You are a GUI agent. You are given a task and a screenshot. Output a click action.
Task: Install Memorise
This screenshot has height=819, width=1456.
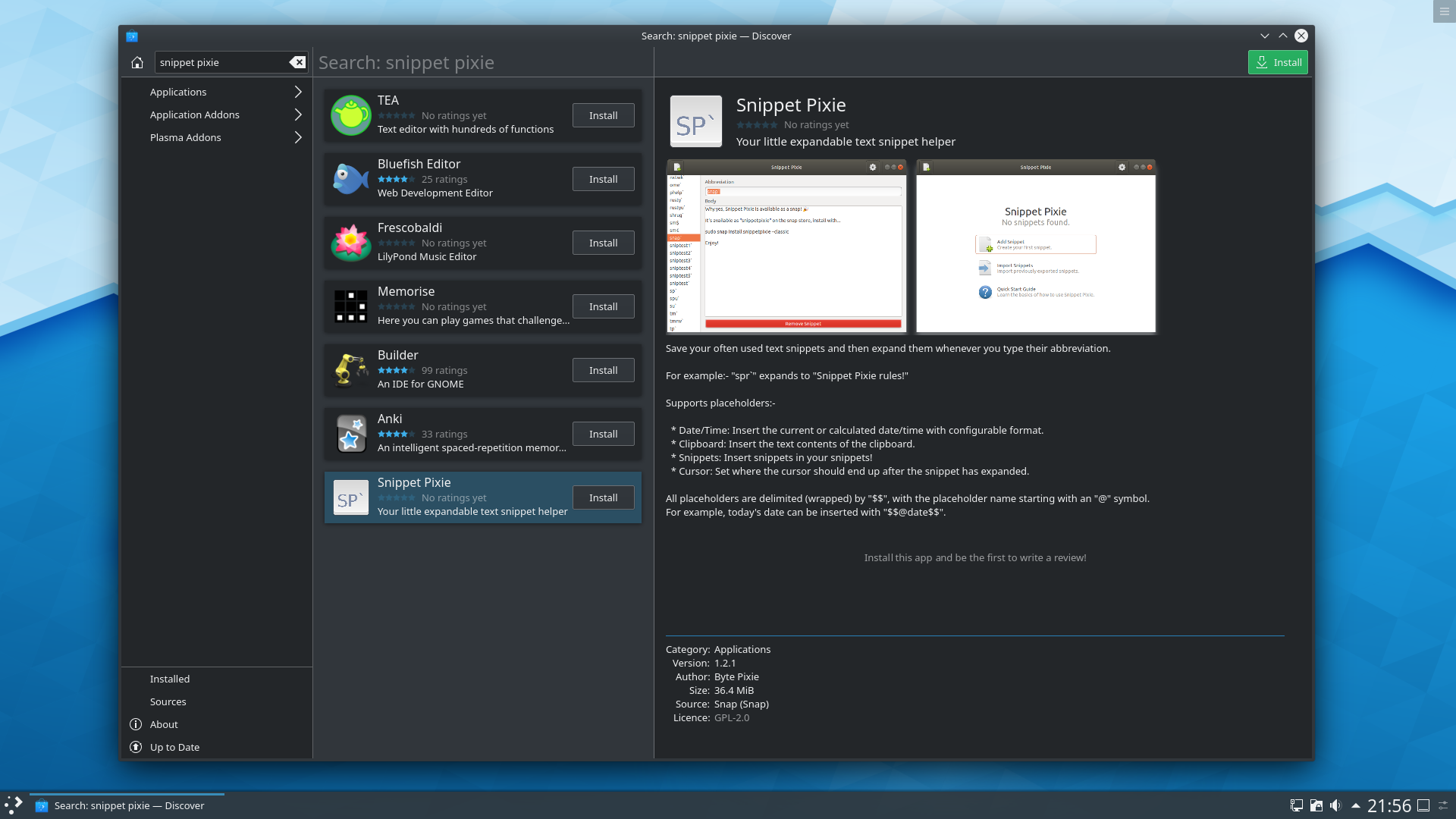[604, 306]
